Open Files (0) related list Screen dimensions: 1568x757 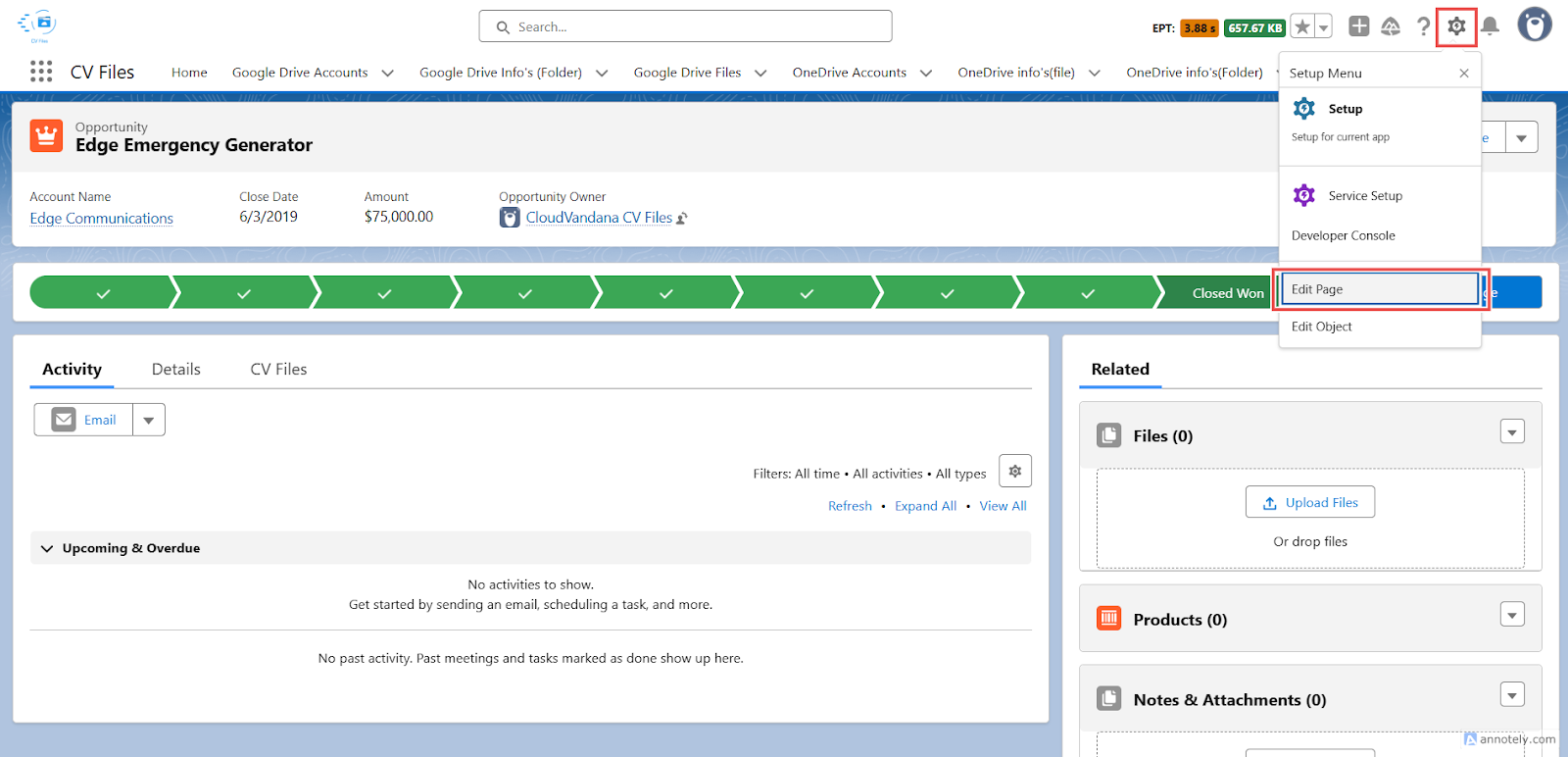point(1163,436)
